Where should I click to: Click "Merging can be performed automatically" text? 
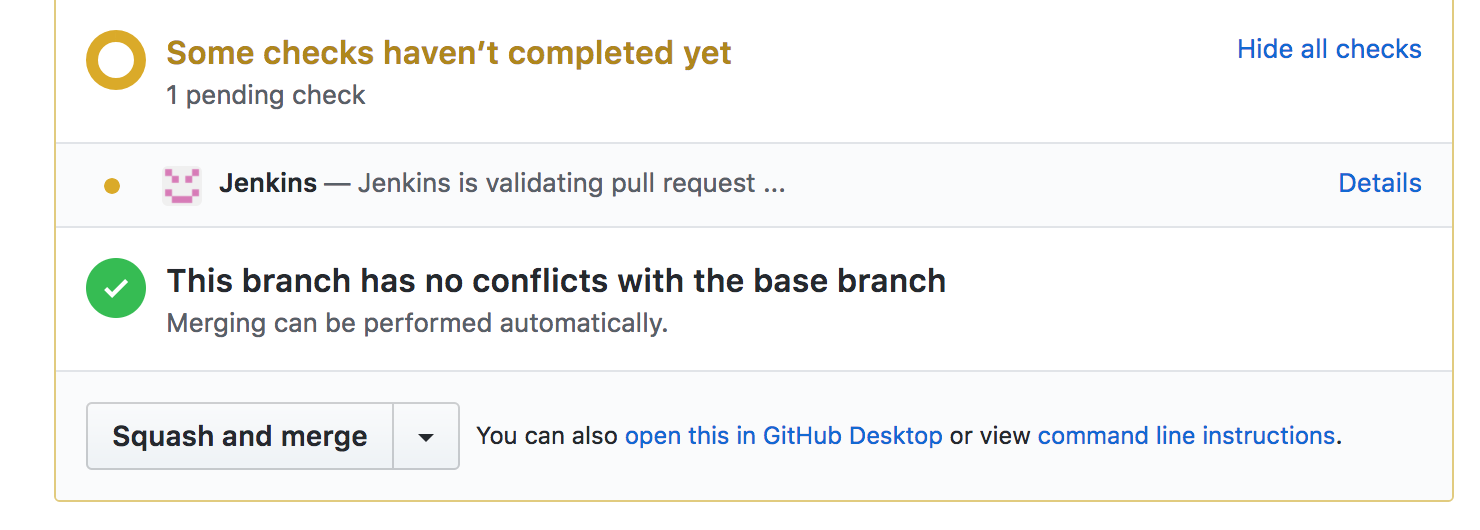417,324
